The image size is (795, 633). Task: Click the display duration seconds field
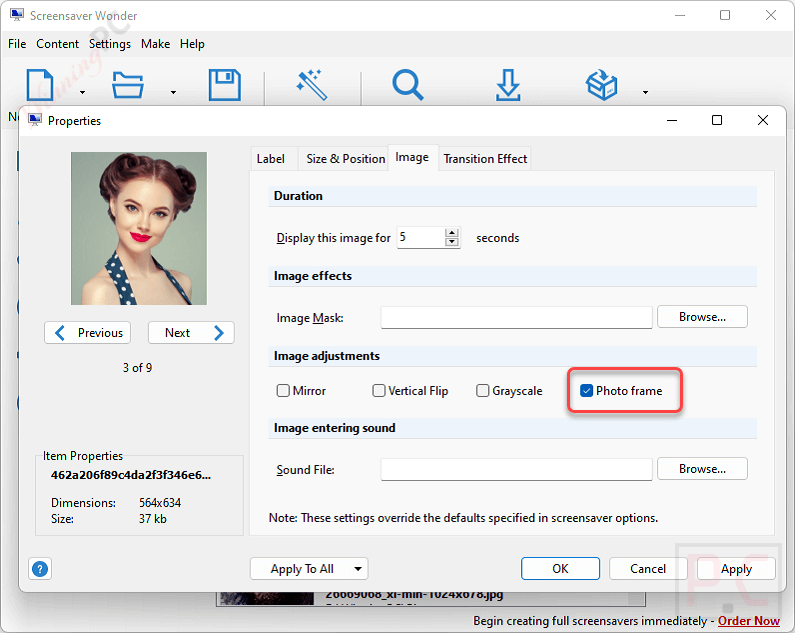click(x=421, y=237)
